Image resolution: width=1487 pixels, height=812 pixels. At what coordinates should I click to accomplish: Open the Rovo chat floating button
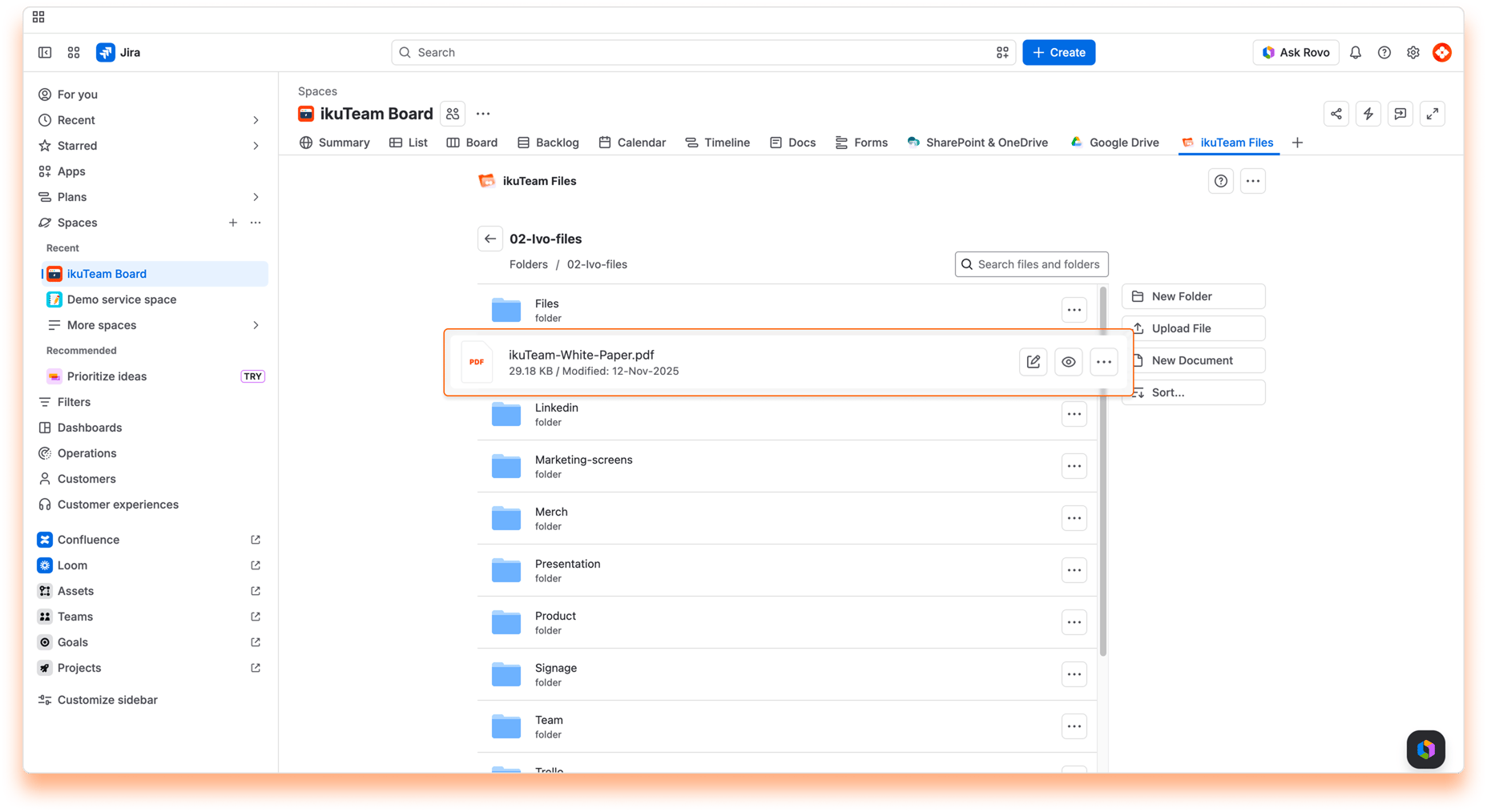(1426, 750)
